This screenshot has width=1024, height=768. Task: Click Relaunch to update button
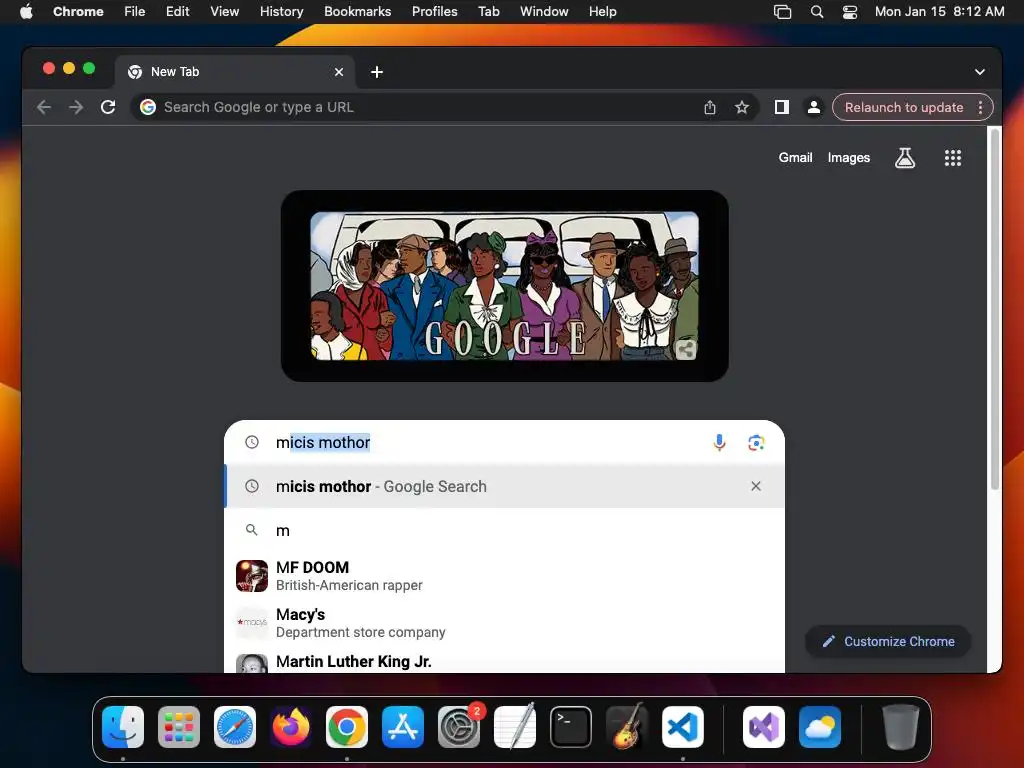pyautogui.click(x=904, y=107)
